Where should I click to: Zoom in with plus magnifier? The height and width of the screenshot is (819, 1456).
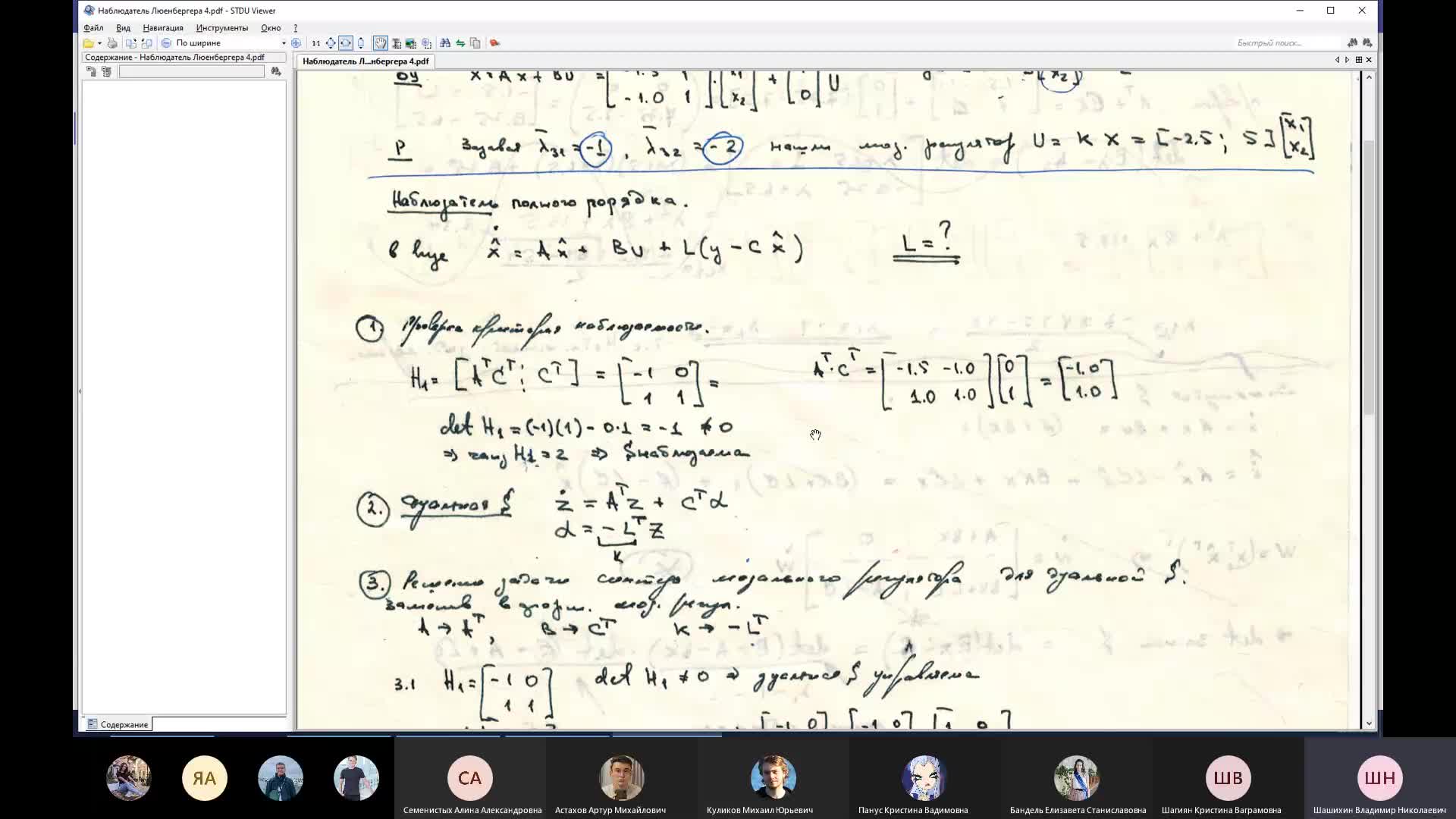click(x=296, y=43)
